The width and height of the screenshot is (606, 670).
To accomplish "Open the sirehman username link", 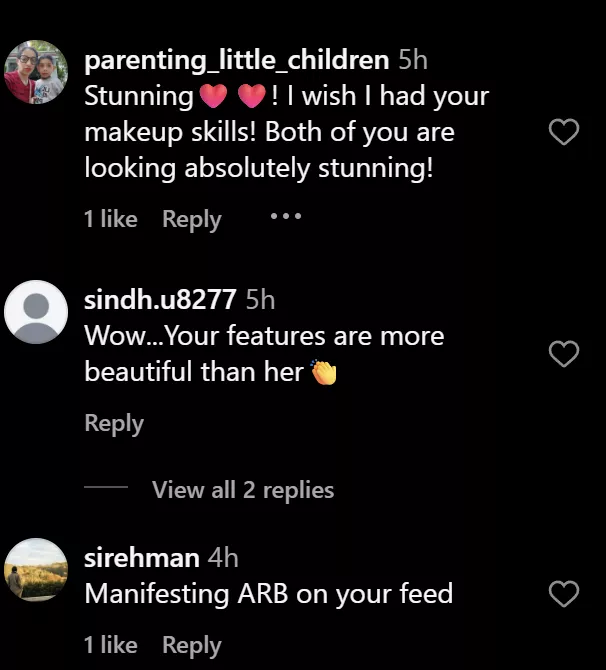I will [142, 557].
